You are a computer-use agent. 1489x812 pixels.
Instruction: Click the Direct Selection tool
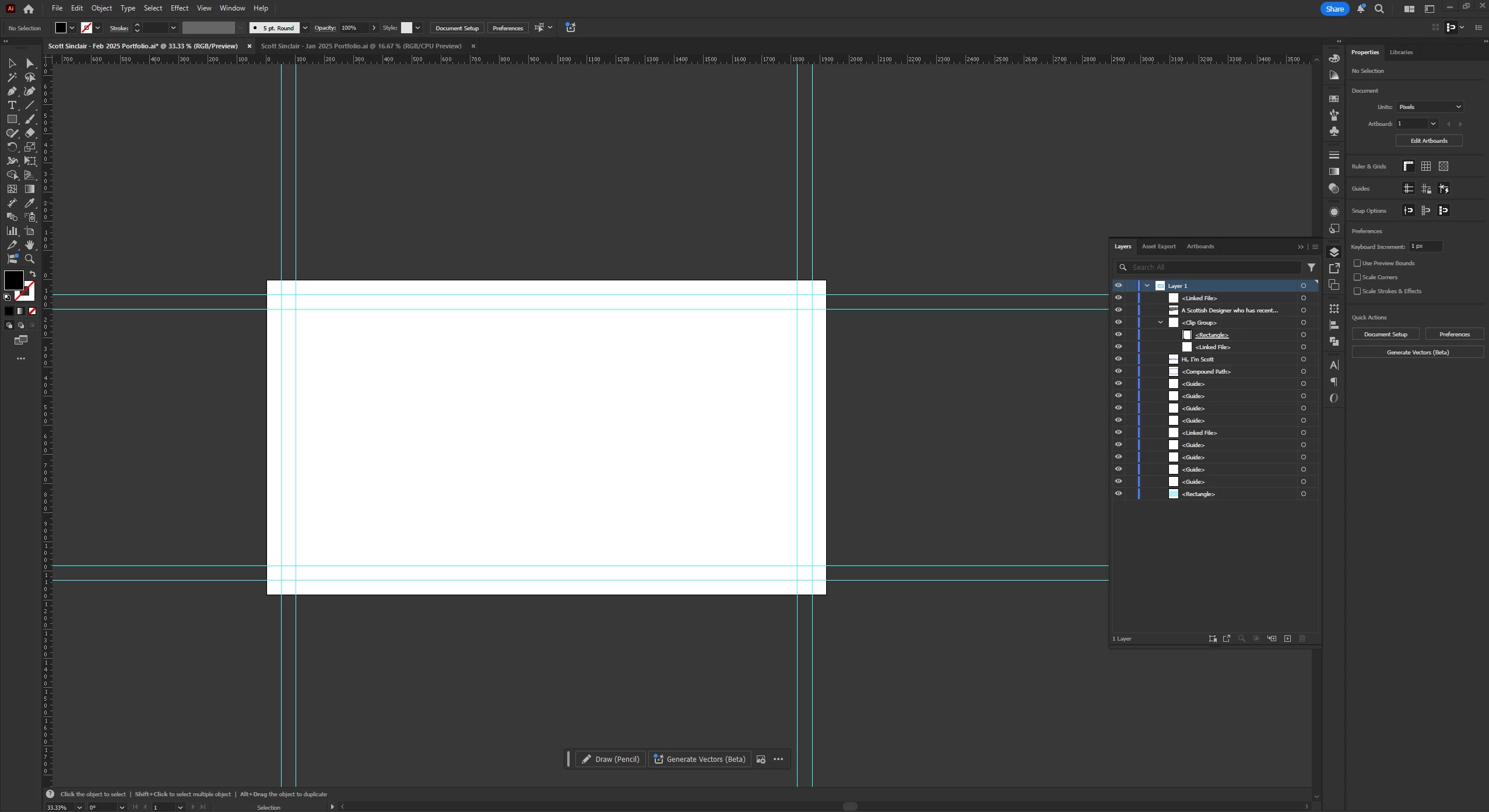(x=30, y=63)
